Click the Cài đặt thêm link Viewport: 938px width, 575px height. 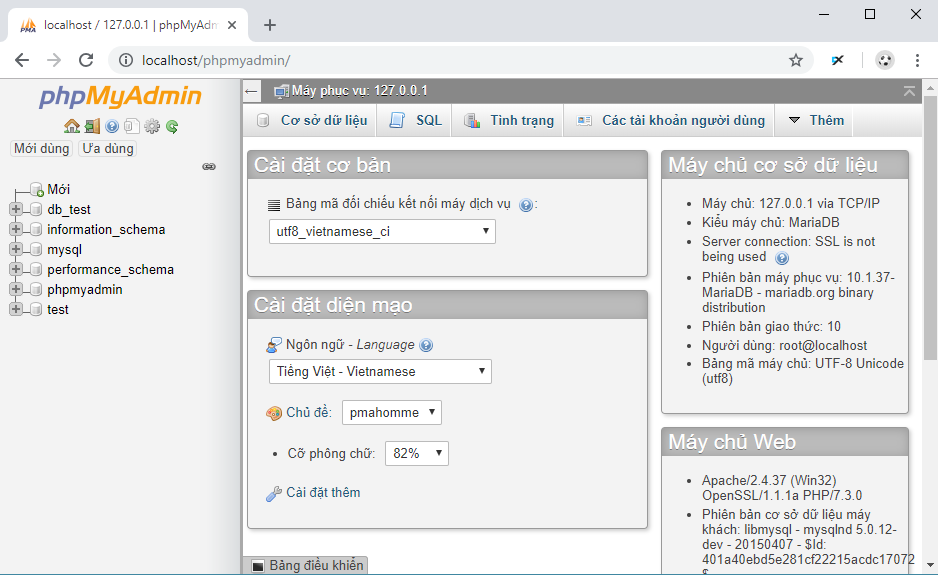[323, 492]
